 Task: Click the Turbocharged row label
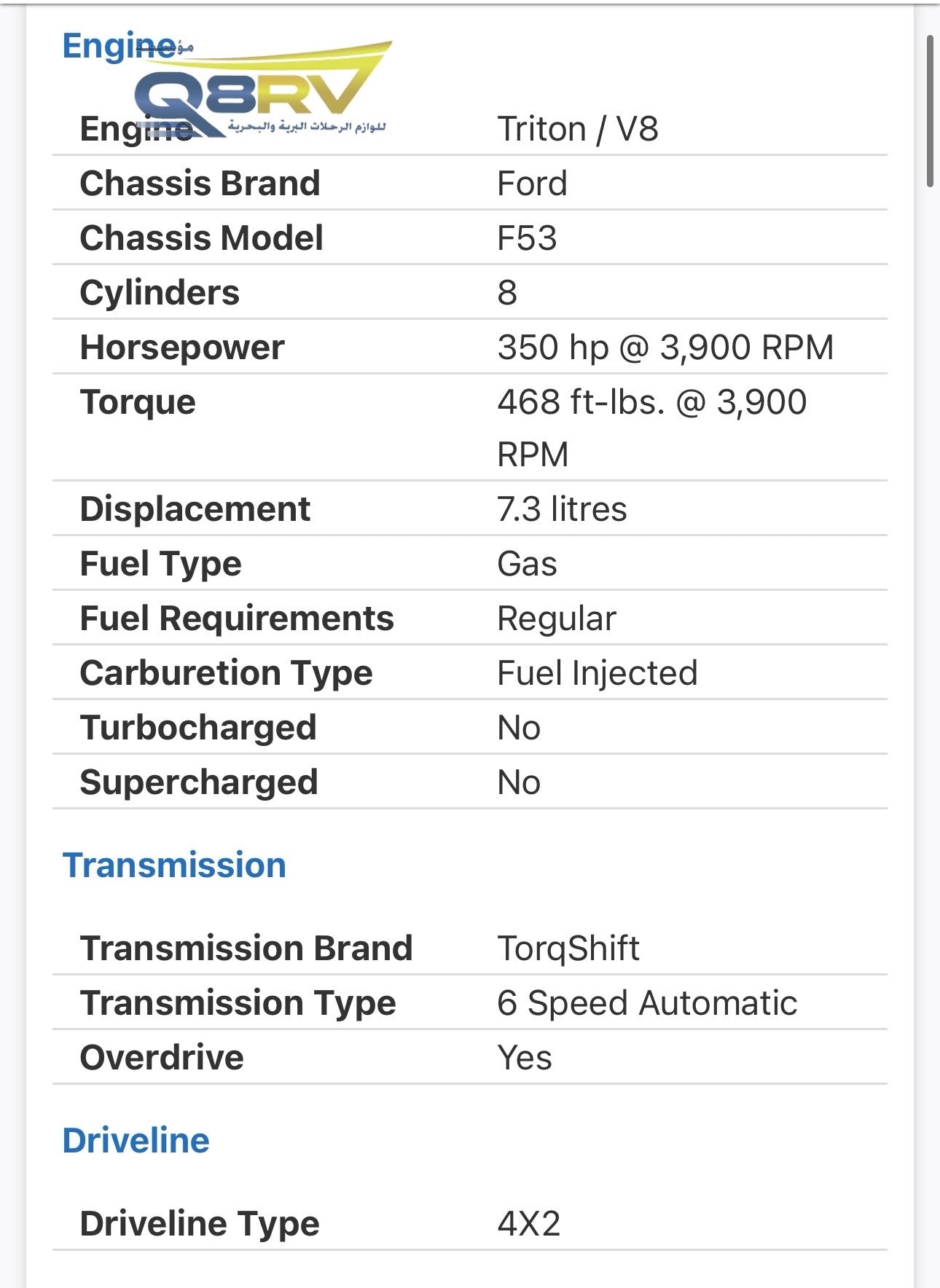tap(198, 728)
